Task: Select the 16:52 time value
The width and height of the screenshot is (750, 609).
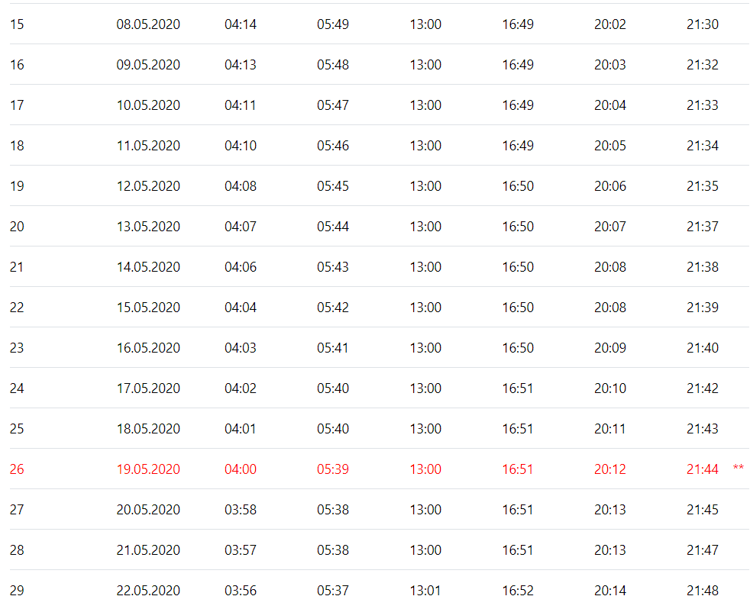Action: 518,590
